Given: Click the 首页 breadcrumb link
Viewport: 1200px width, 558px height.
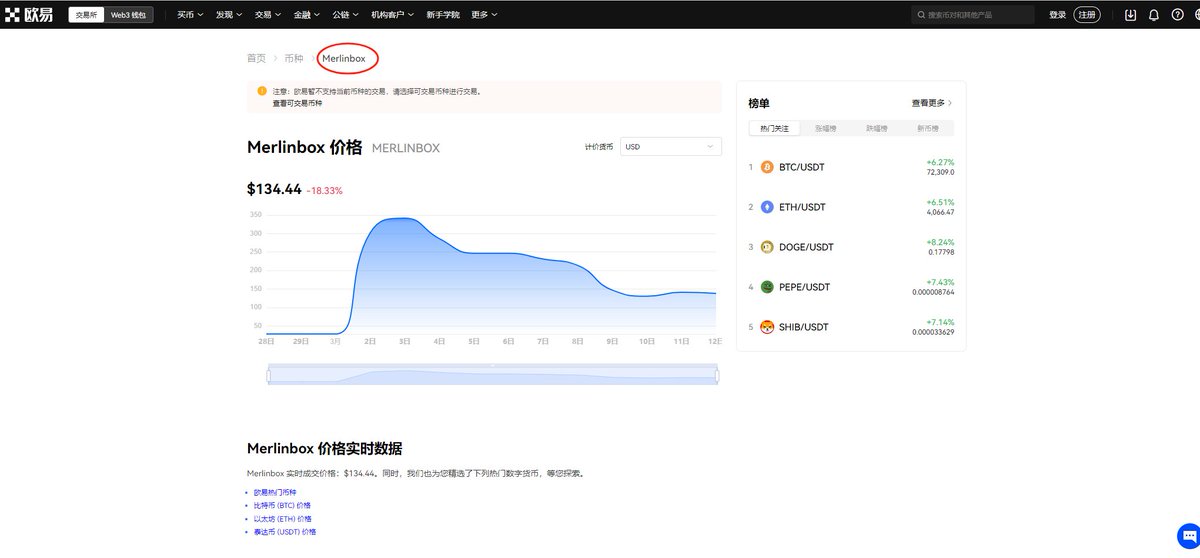Looking at the screenshot, I should click(x=256, y=58).
